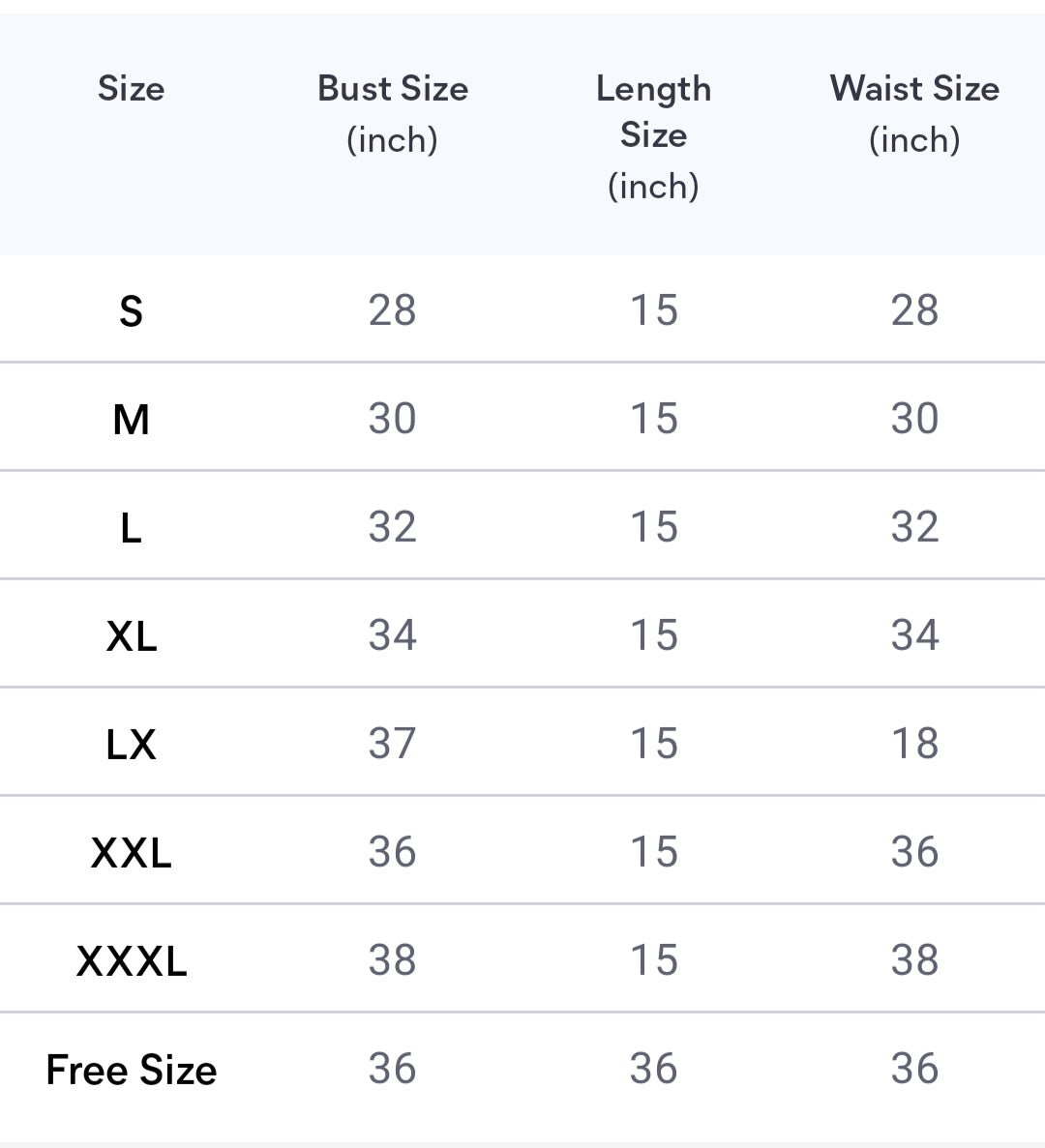Screen dimensions: 1045x1148
Task: Select the M size row label
Action: (131, 420)
